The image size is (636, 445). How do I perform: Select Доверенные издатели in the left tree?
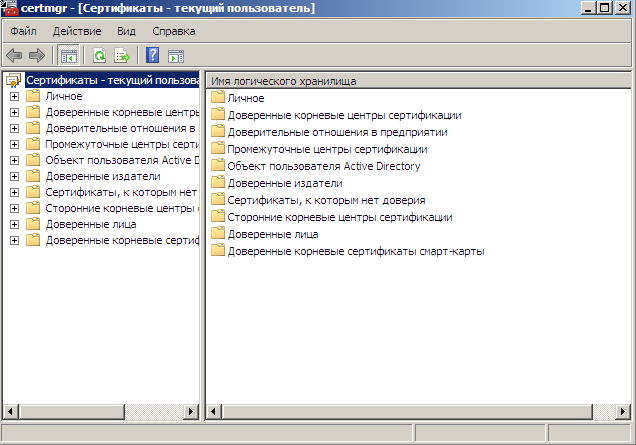click(x=103, y=176)
